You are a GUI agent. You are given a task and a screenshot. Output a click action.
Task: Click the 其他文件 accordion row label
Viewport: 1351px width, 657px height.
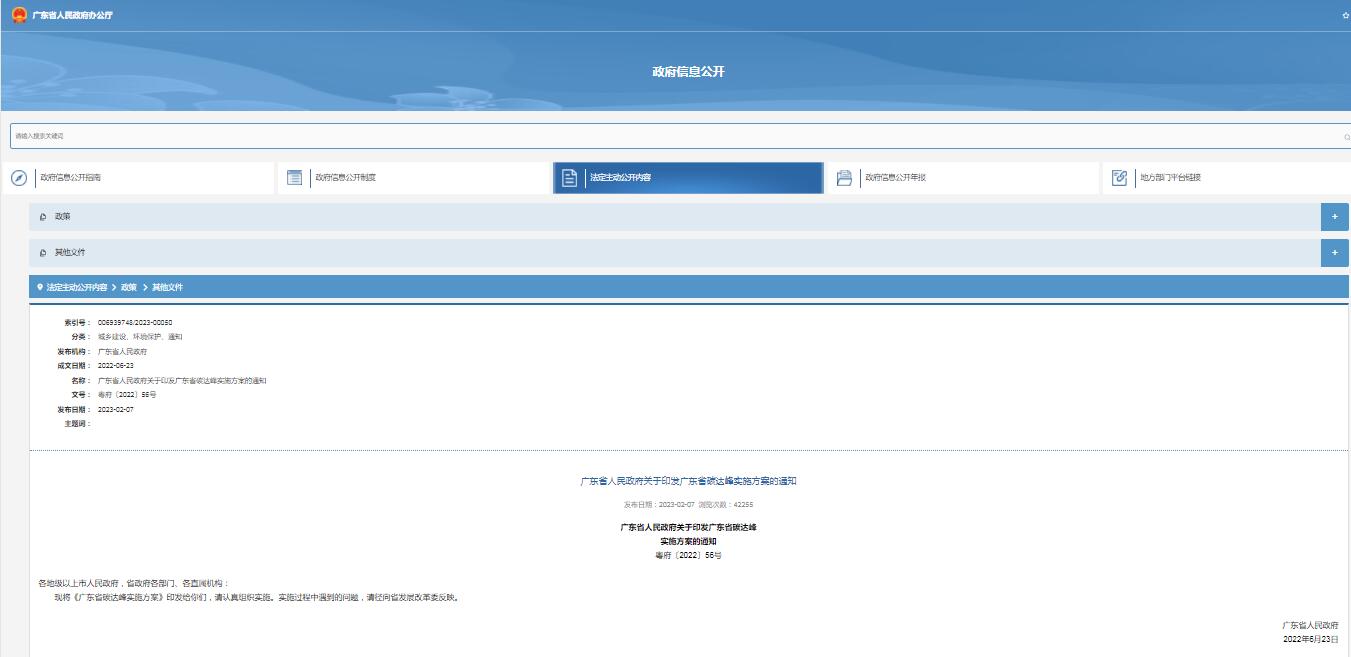point(69,253)
